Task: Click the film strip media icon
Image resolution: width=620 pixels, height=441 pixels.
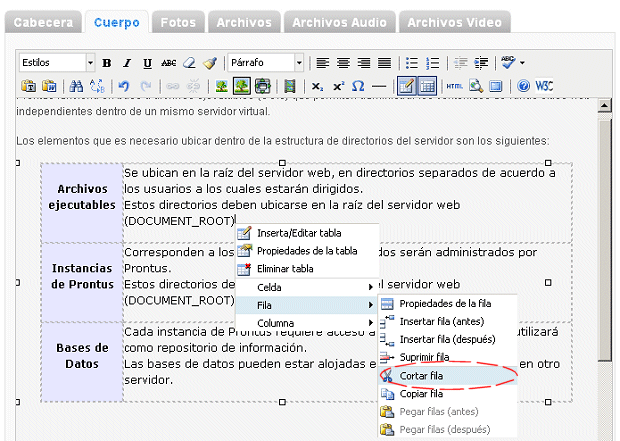Action: (x=290, y=86)
